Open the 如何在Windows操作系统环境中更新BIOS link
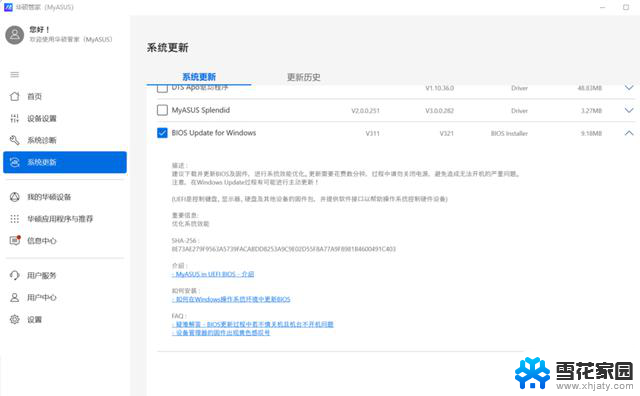Viewport: 640px width, 396px height. [231, 299]
